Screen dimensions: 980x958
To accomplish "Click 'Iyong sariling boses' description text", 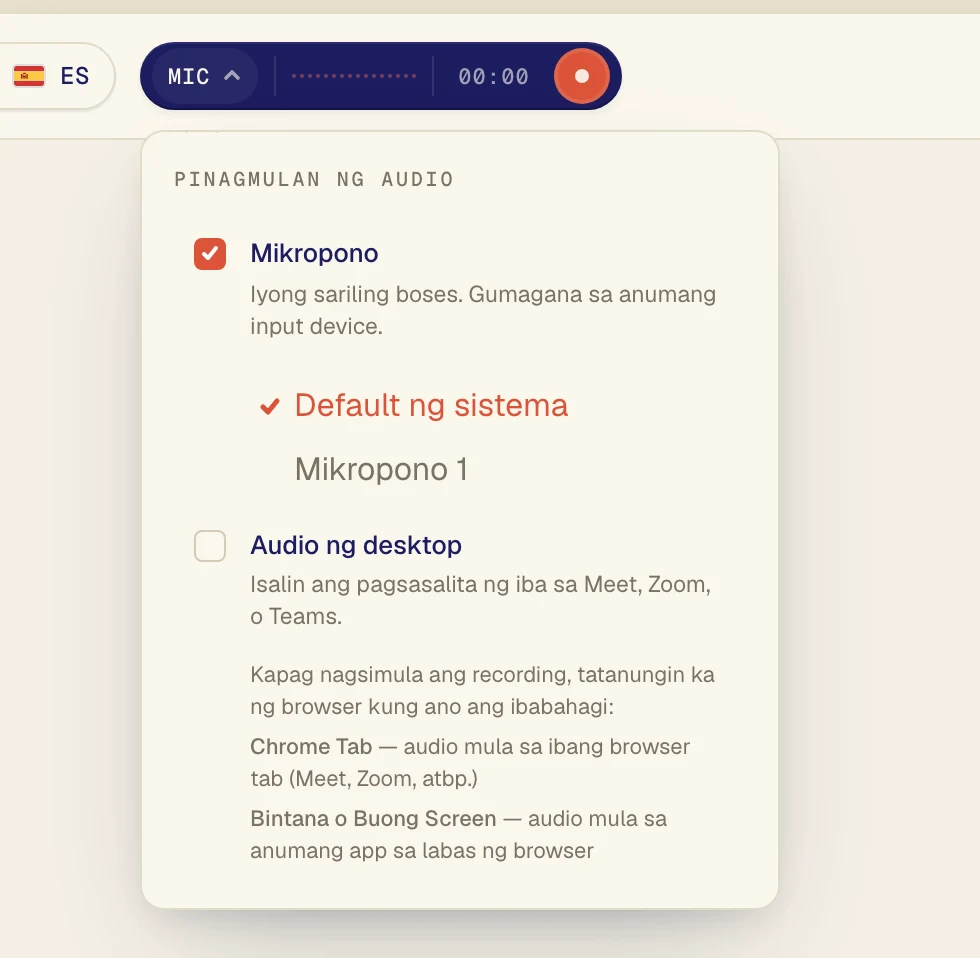I will [x=483, y=310].
